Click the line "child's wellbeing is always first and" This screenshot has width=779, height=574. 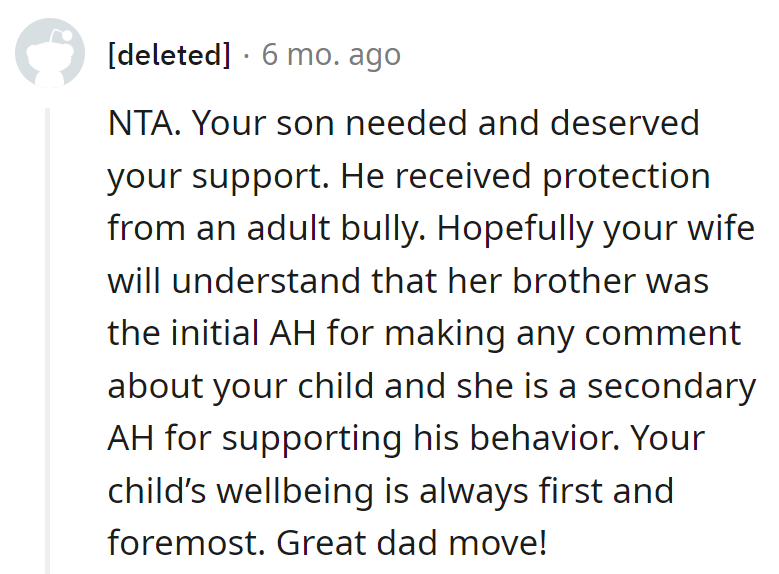pos(390,491)
